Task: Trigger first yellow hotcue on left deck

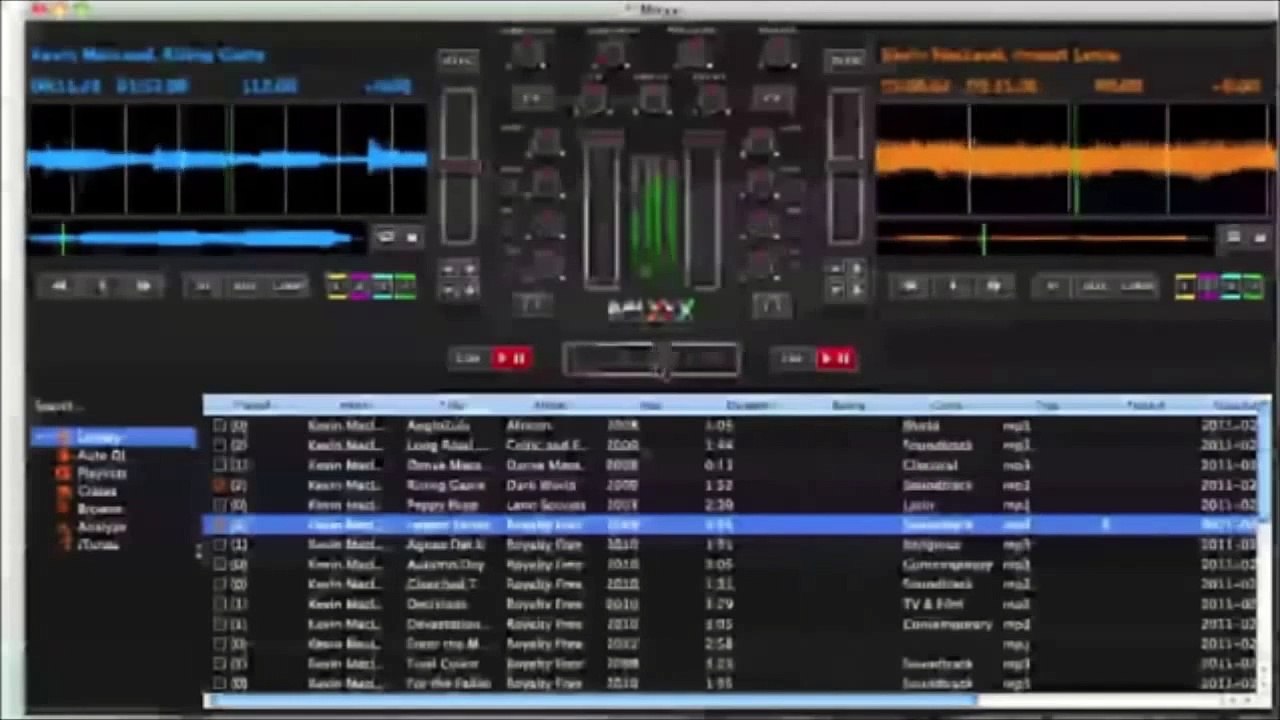Action: (337, 286)
